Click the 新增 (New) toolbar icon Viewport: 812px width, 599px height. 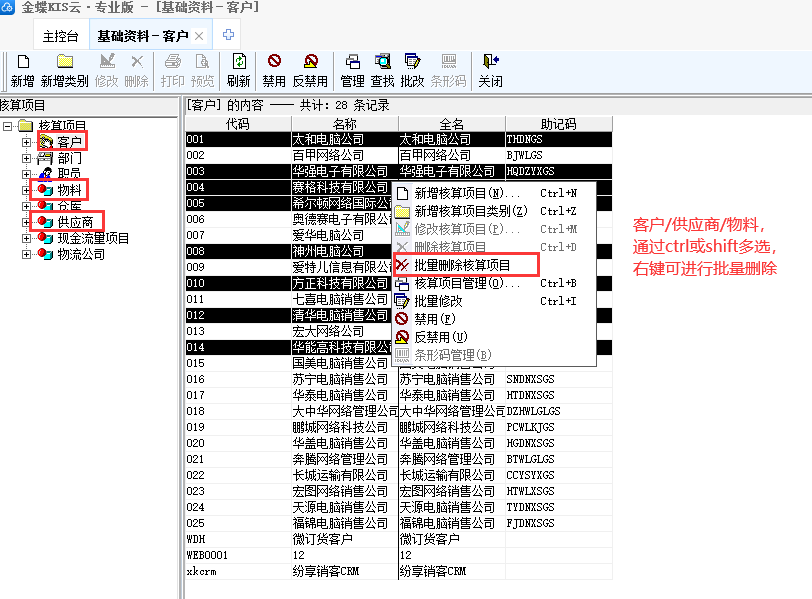point(22,63)
